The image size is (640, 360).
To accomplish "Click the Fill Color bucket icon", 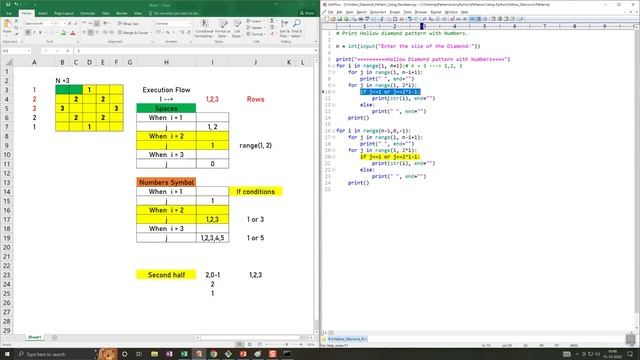I will (x=63, y=33).
